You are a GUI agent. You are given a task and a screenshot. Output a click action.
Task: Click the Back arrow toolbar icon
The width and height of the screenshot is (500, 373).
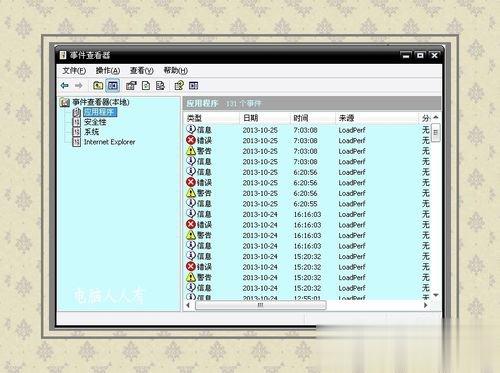coord(65,86)
